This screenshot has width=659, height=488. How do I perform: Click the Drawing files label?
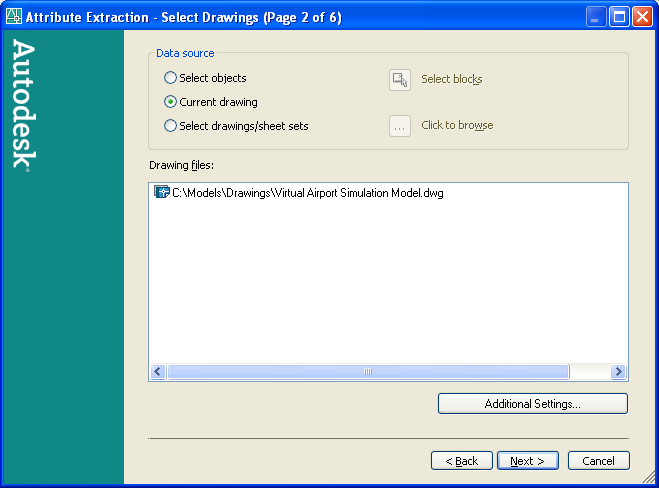point(182,165)
